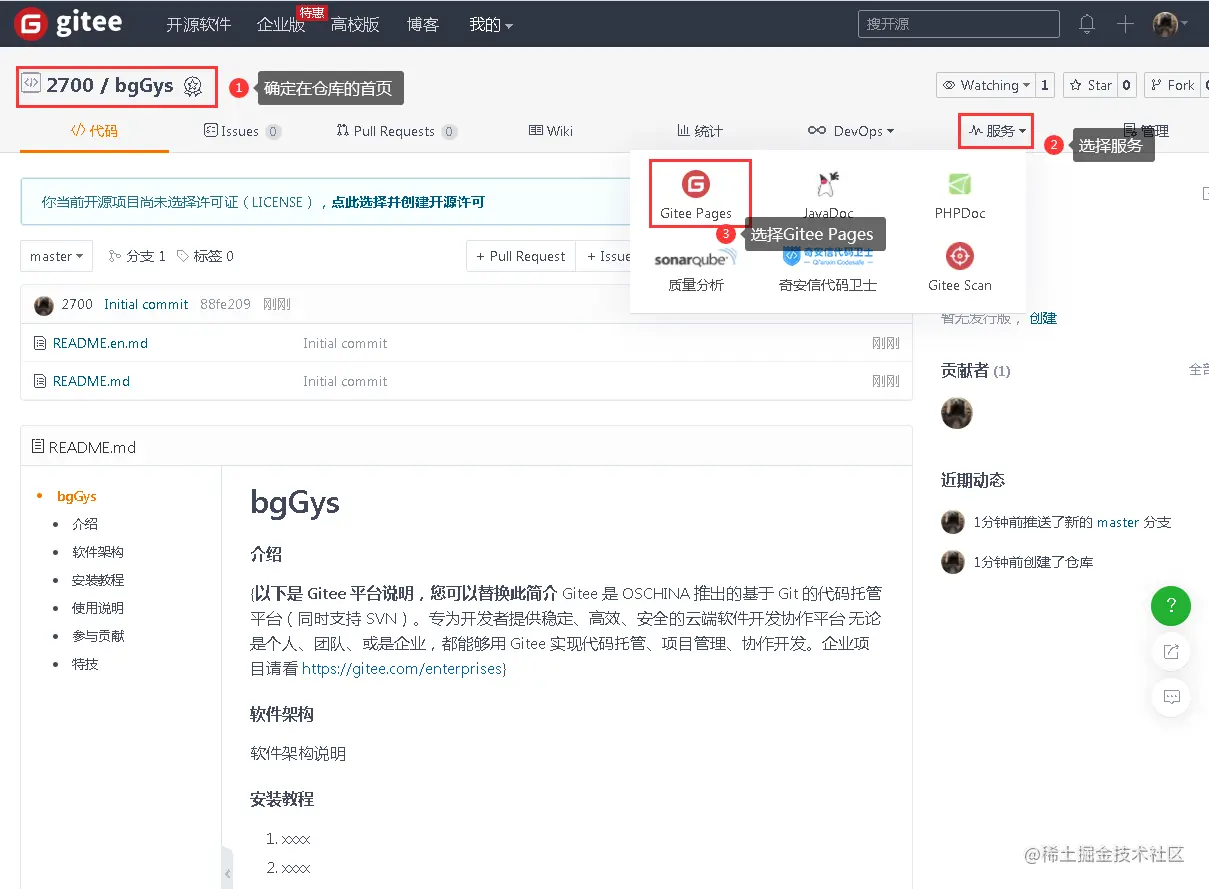This screenshot has width=1209, height=889.
Task: Click inside the 搜开源 search field
Action: click(957, 23)
